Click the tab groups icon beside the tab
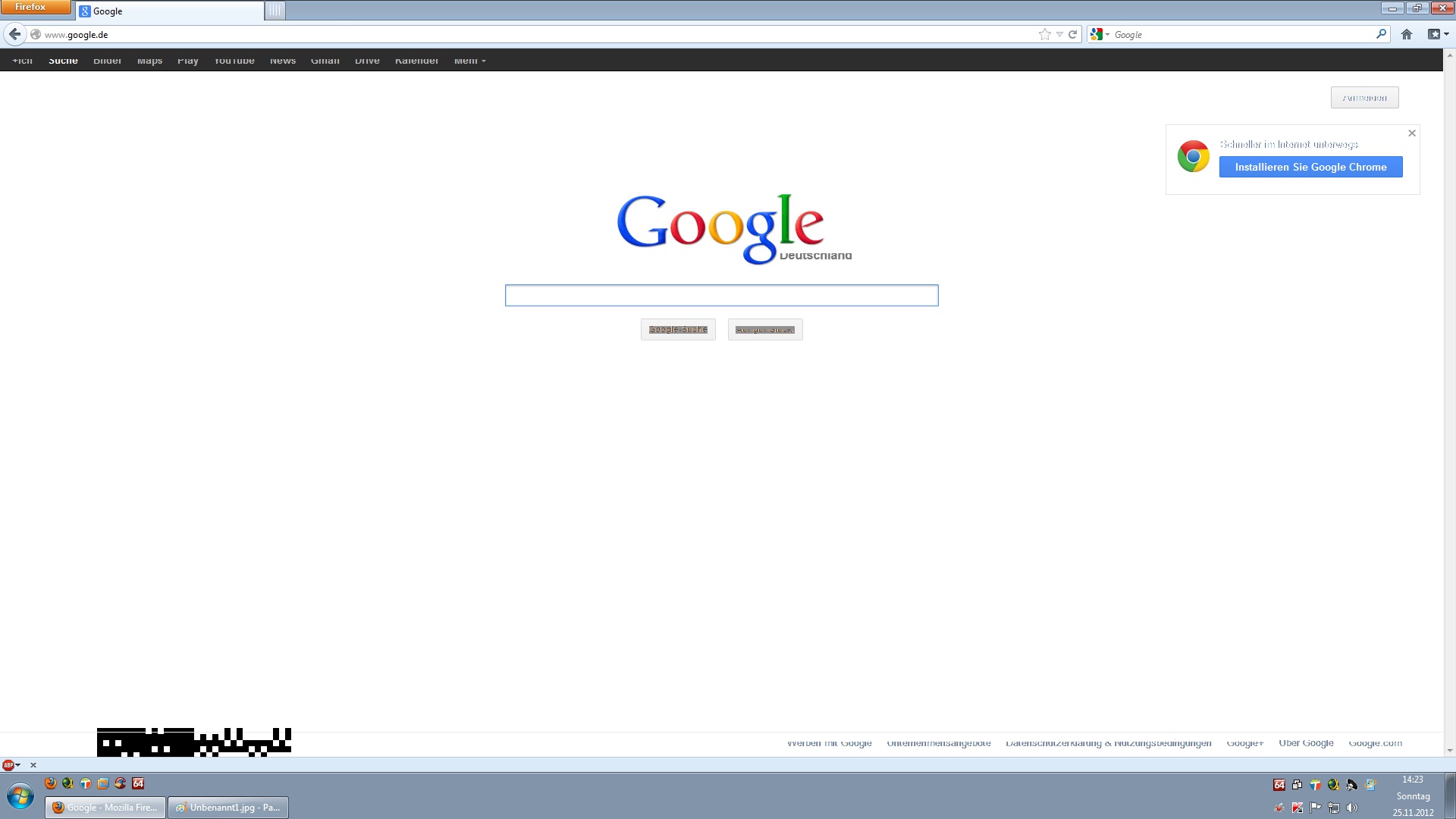 pos(275,11)
